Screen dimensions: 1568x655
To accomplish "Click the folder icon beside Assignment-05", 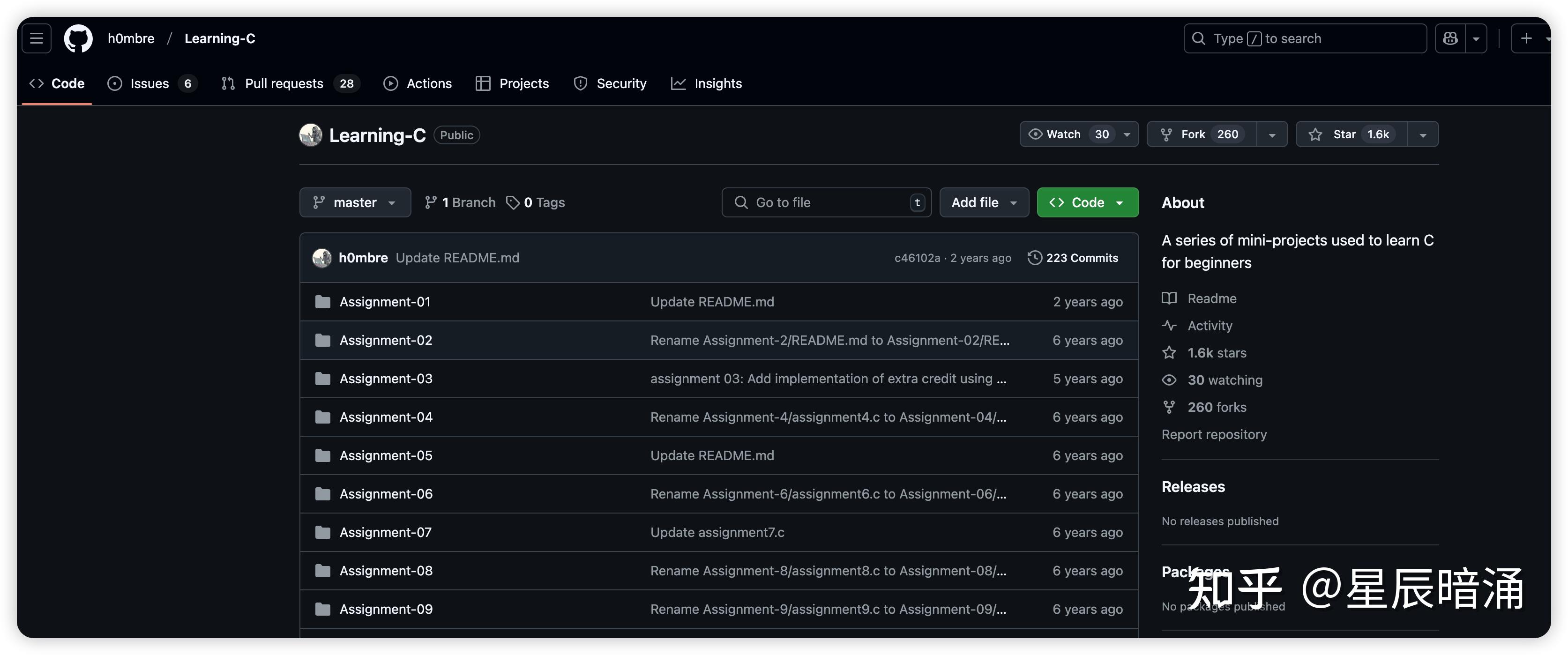I will (322, 455).
